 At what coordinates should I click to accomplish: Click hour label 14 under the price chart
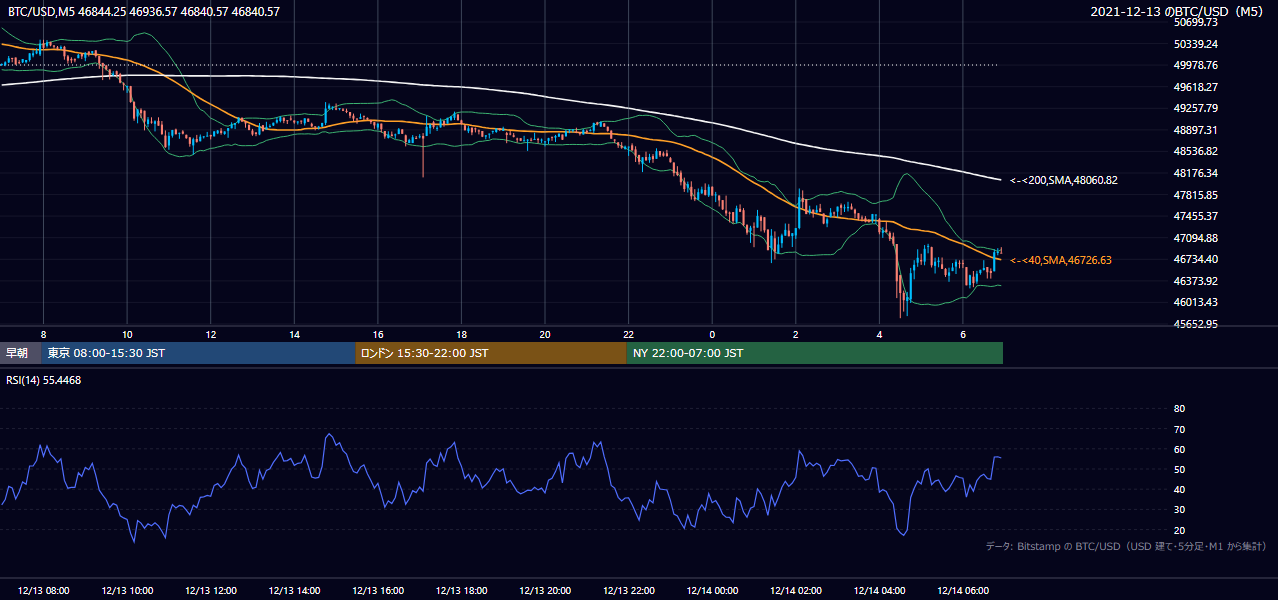294,334
